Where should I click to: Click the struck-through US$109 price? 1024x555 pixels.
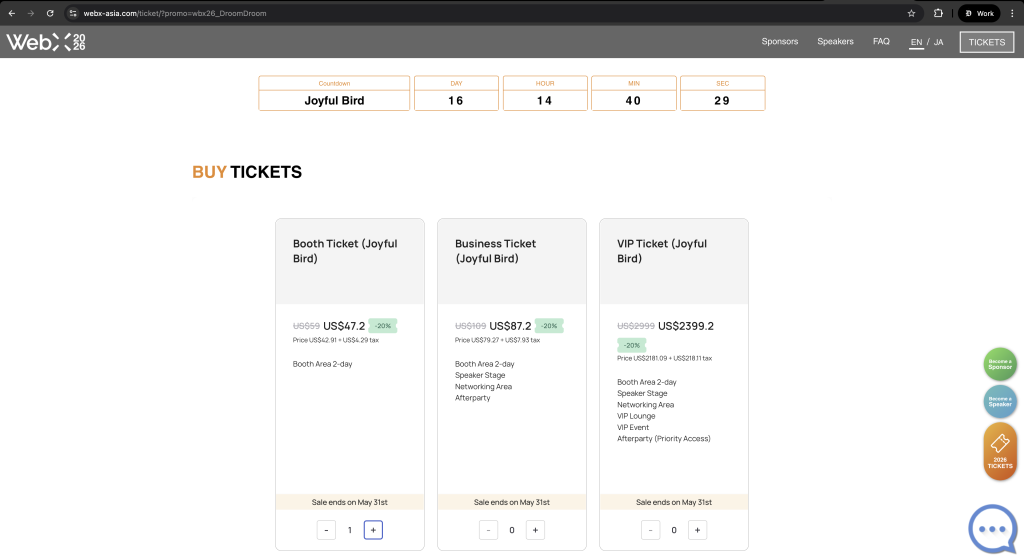coord(470,326)
